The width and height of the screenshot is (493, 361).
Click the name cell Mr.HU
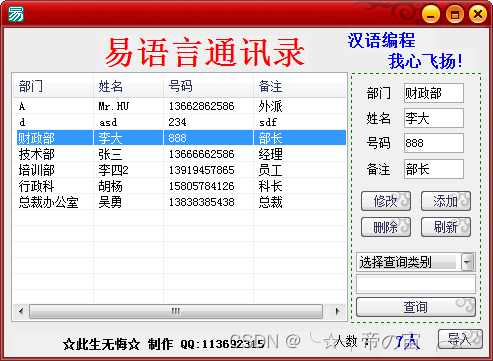point(114,106)
